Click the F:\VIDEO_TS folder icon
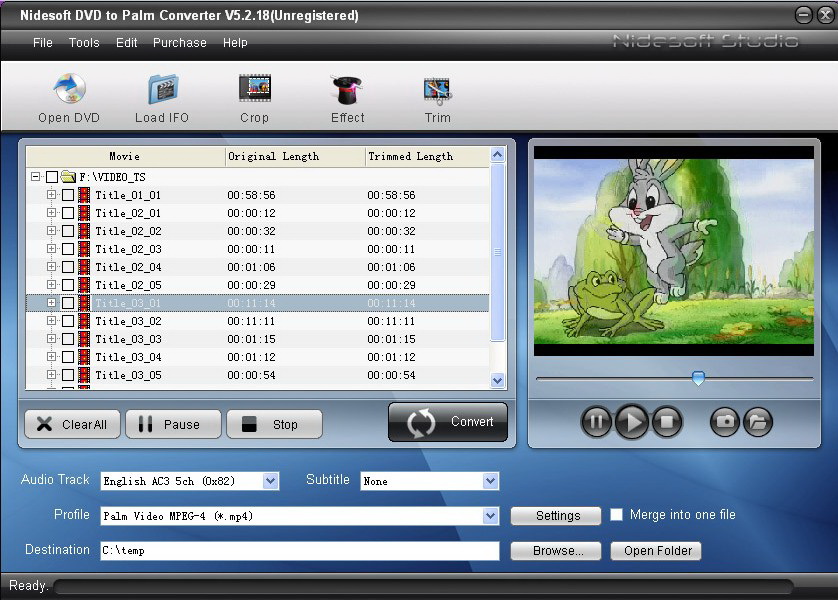 pos(68,176)
